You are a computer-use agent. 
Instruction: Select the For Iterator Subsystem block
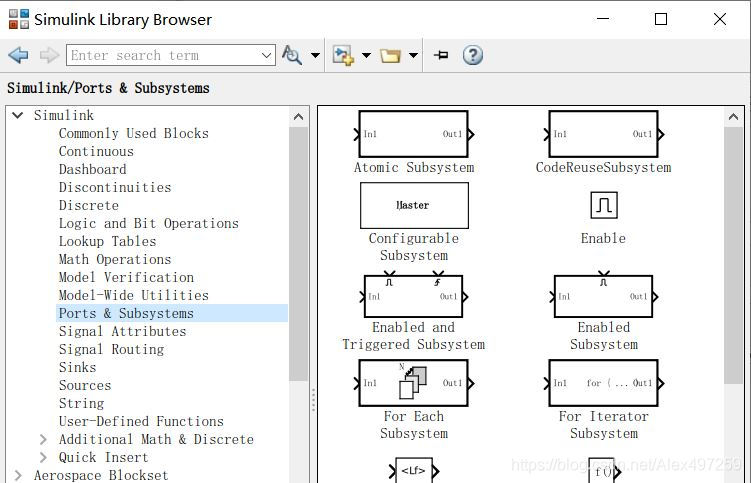point(603,383)
